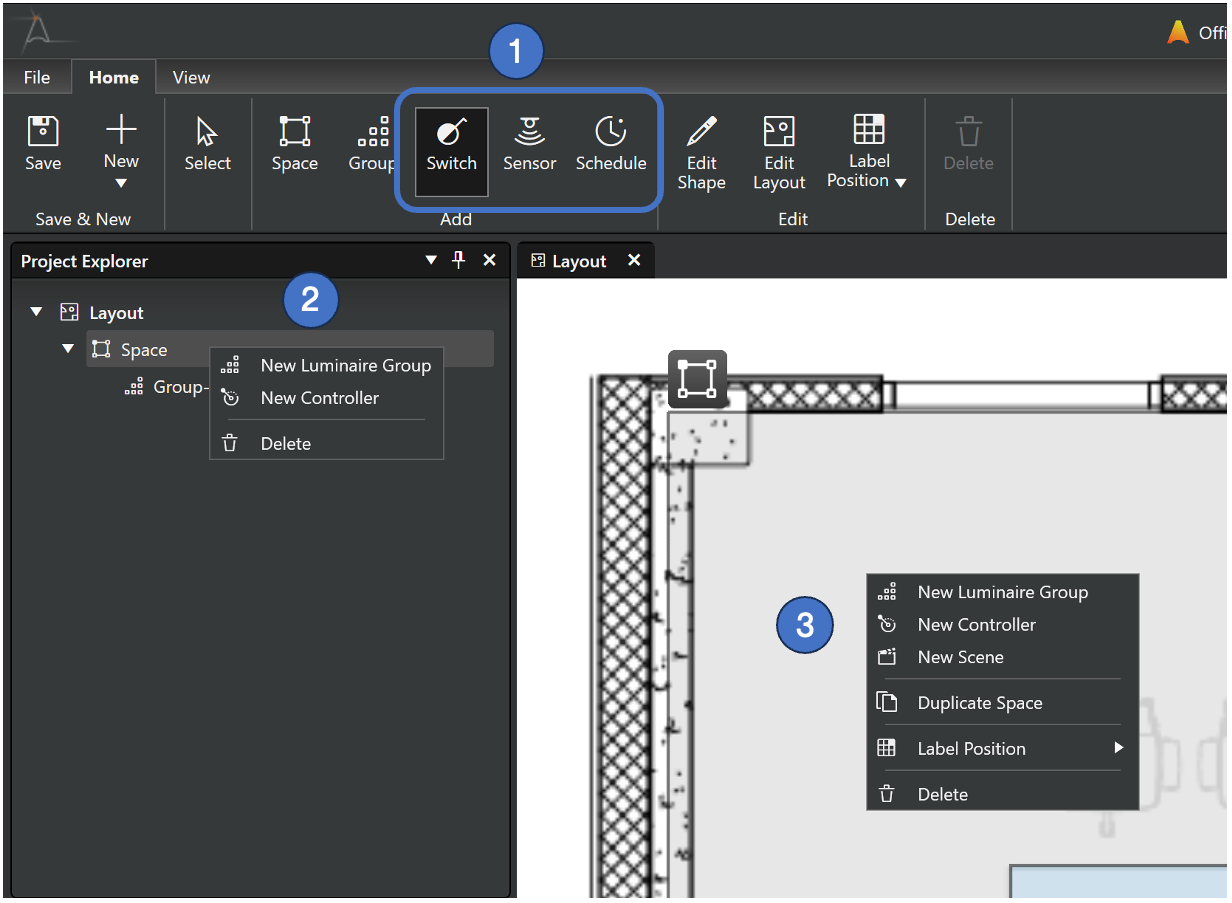Close the Project Explorer panel
1232x903 pixels.
pyautogui.click(x=489, y=260)
